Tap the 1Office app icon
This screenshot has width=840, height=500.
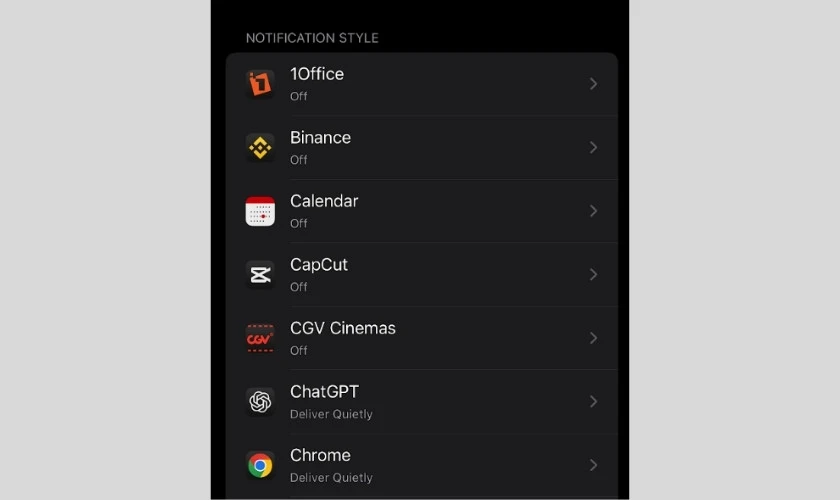[x=260, y=84]
